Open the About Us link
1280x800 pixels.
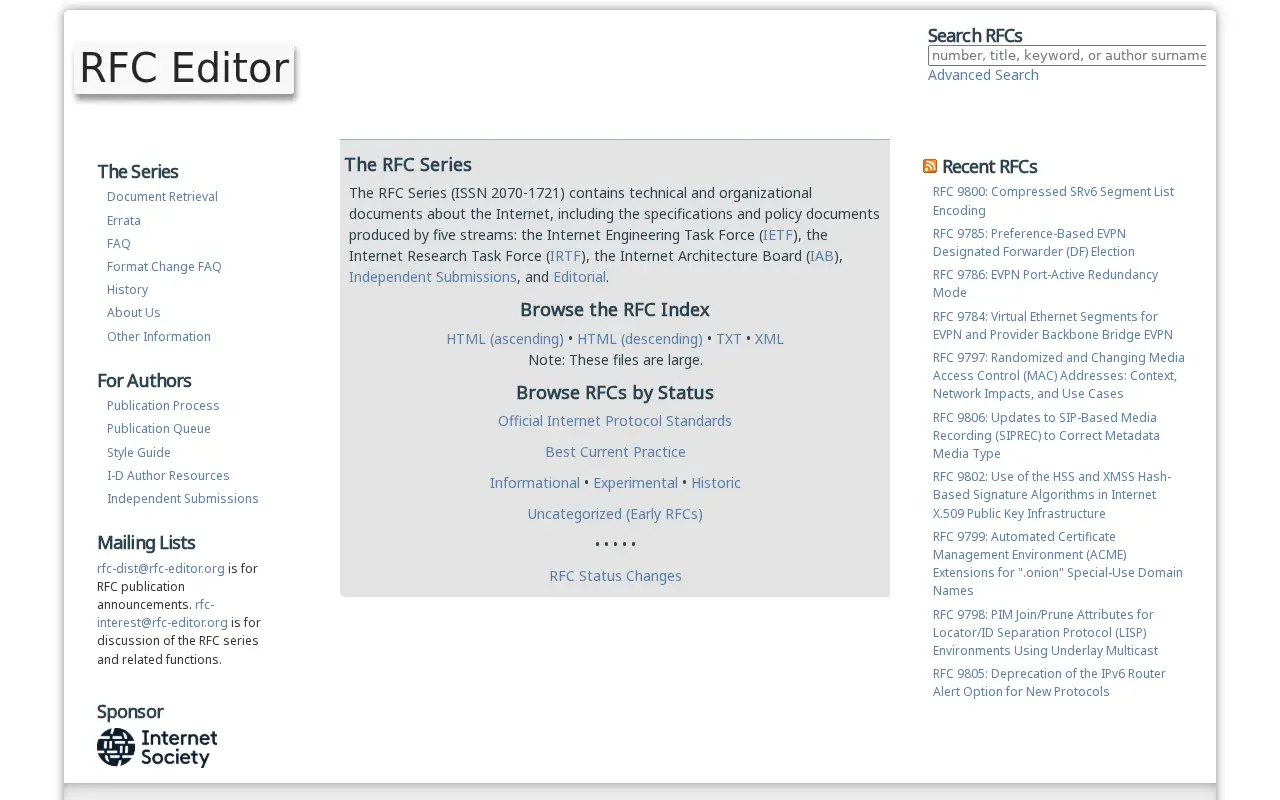point(134,313)
